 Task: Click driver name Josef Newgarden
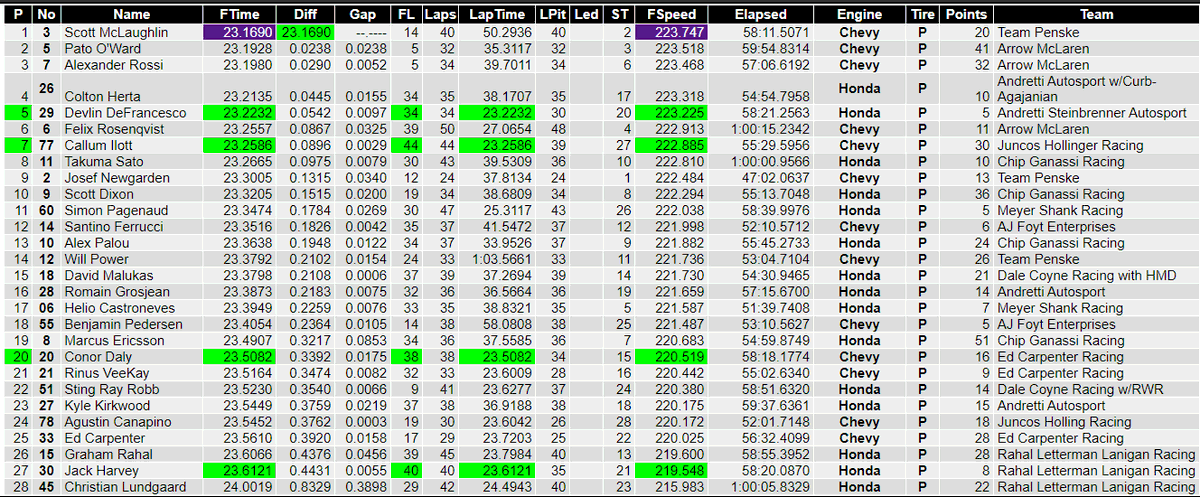point(116,178)
